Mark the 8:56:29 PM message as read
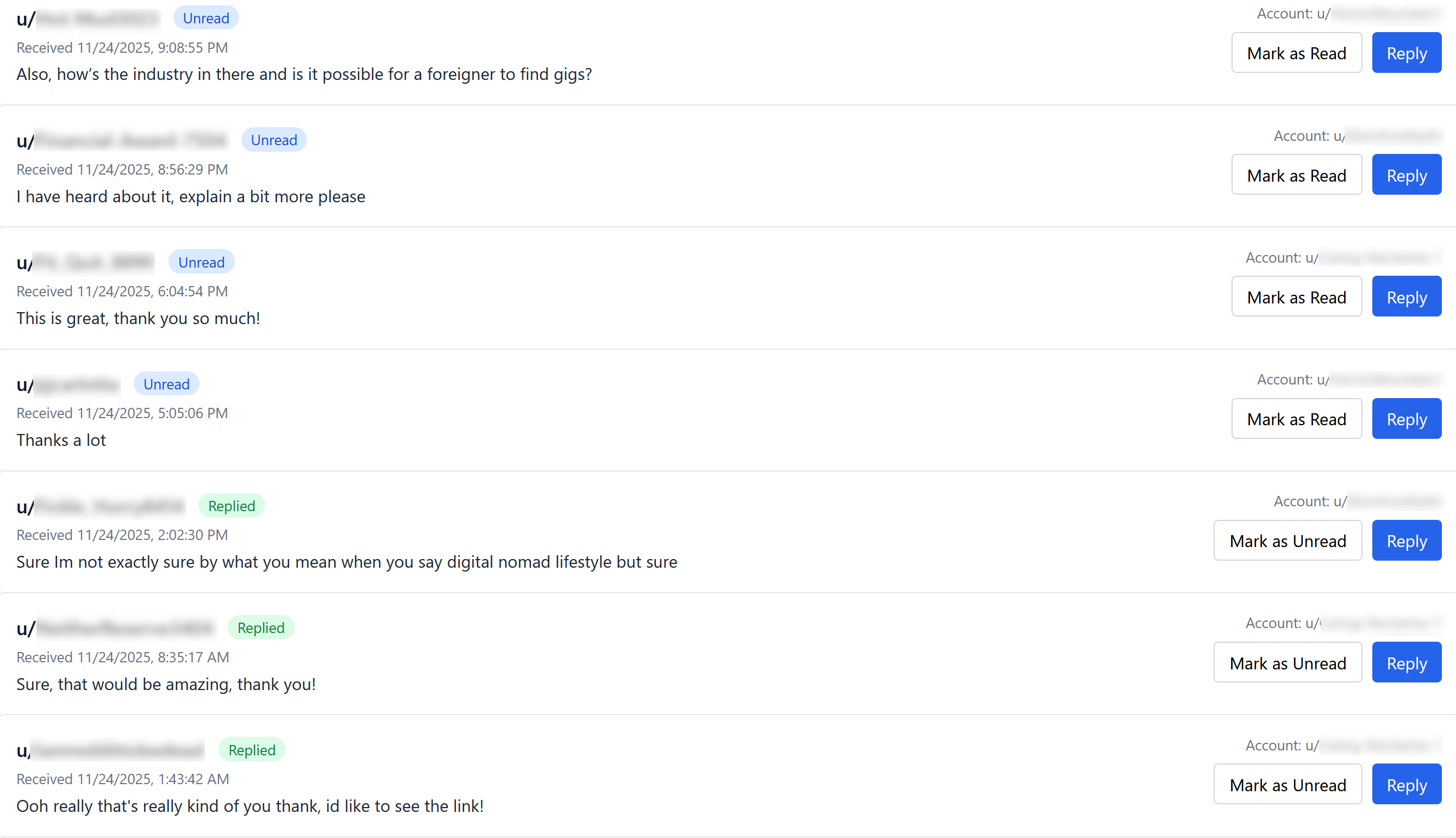The width and height of the screenshot is (1456, 838). 1296,175
